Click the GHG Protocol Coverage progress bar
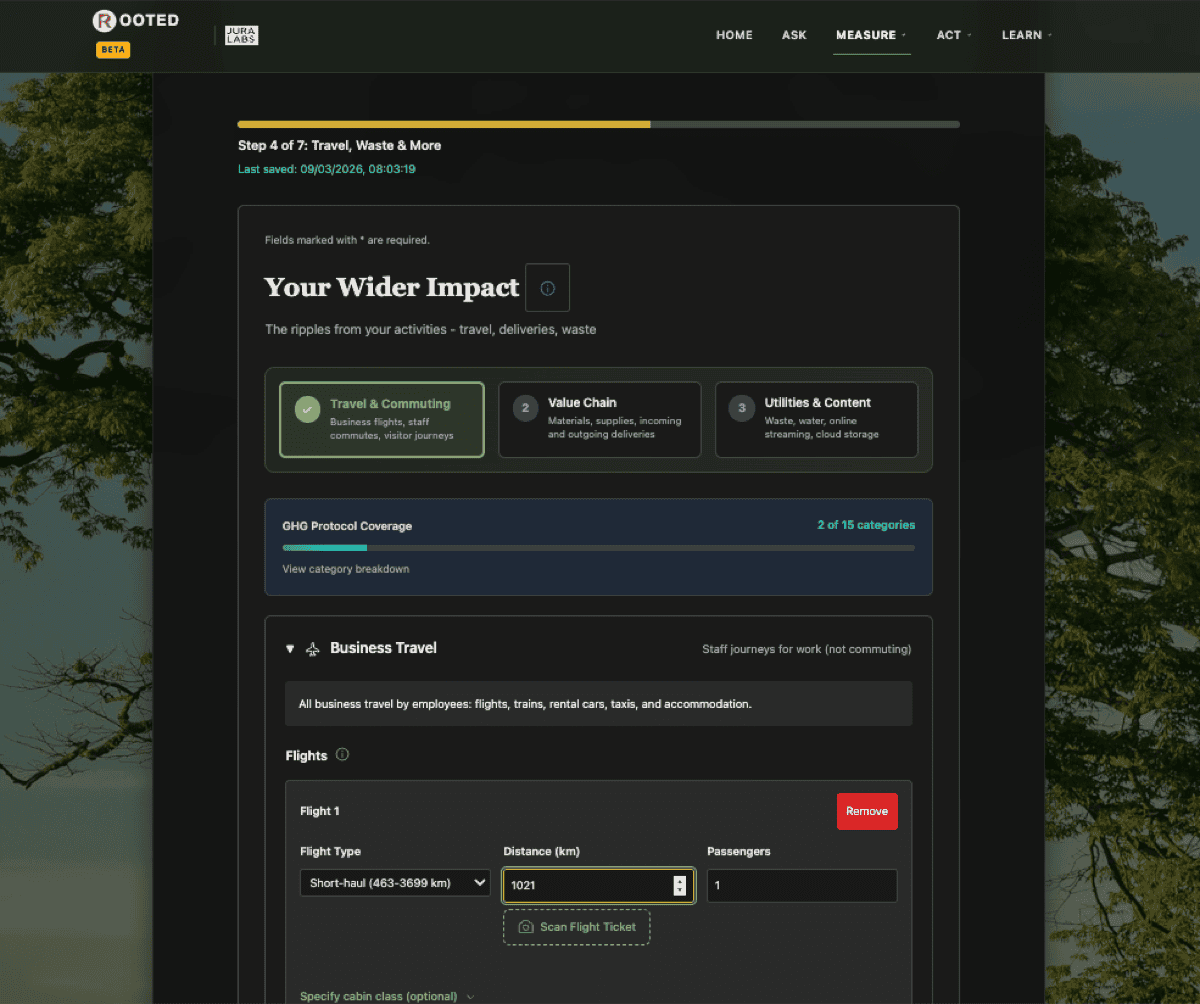This screenshot has height=1004, width=1200. [x=597, y=548]
